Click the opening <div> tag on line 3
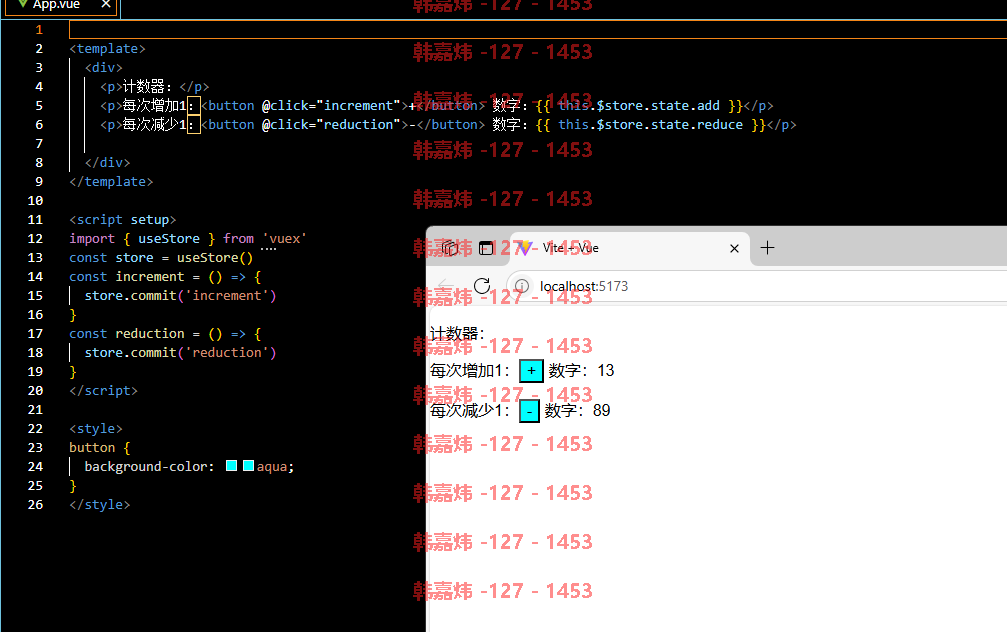This screenshot has height=632, width=1007. (103, 67)
